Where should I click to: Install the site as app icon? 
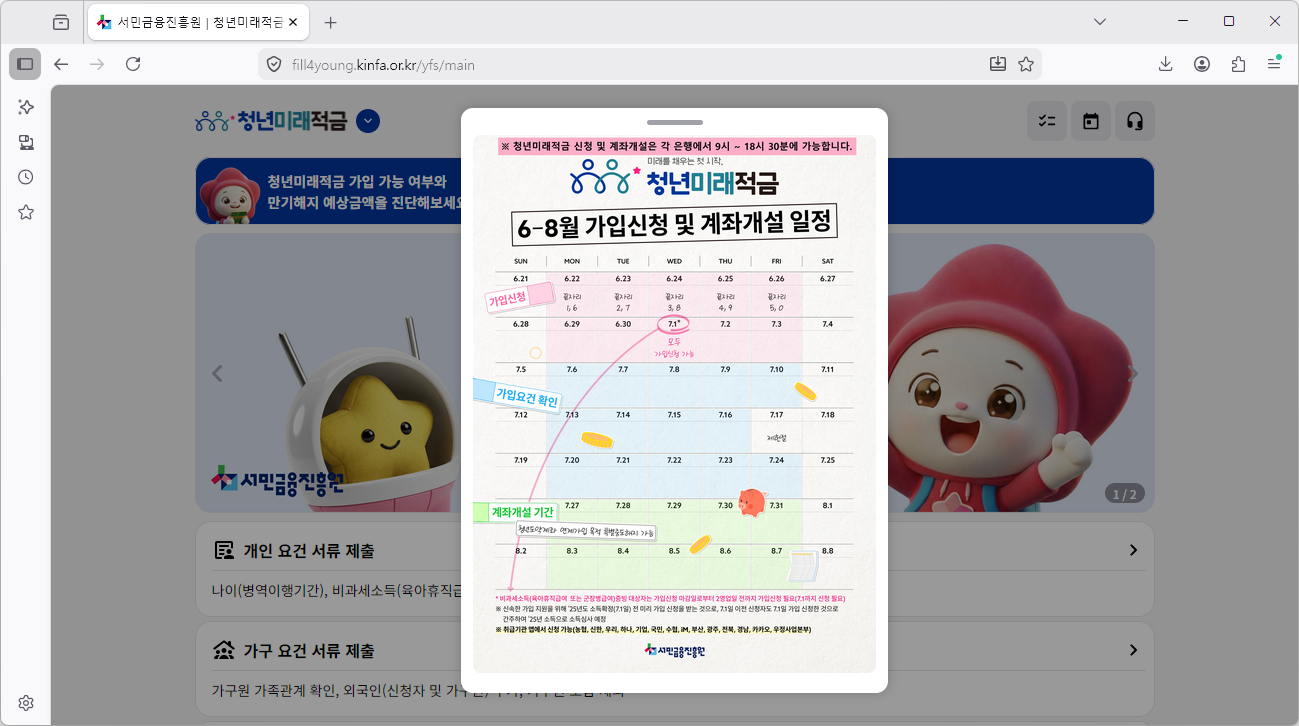click(997, 64)
